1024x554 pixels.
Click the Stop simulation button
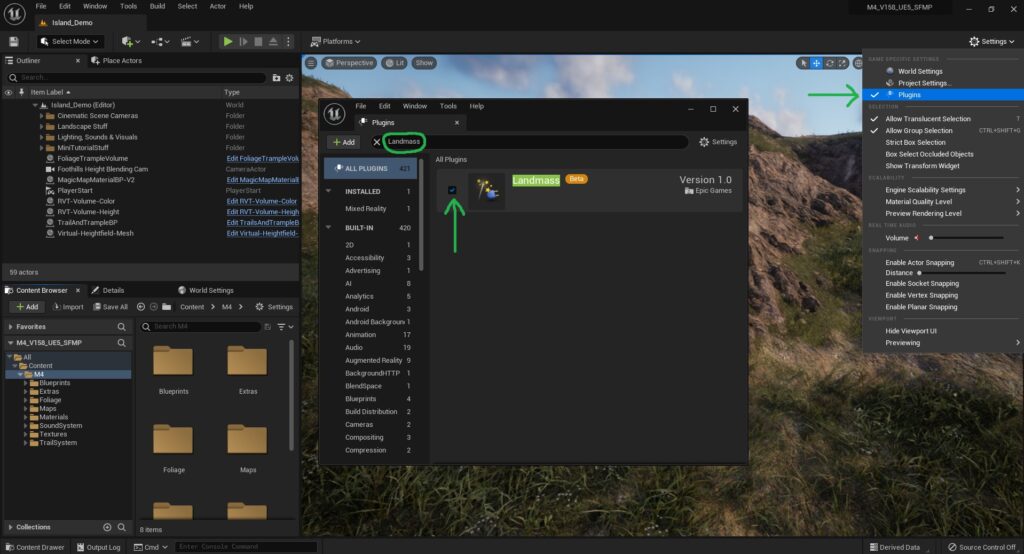[259, 41]
